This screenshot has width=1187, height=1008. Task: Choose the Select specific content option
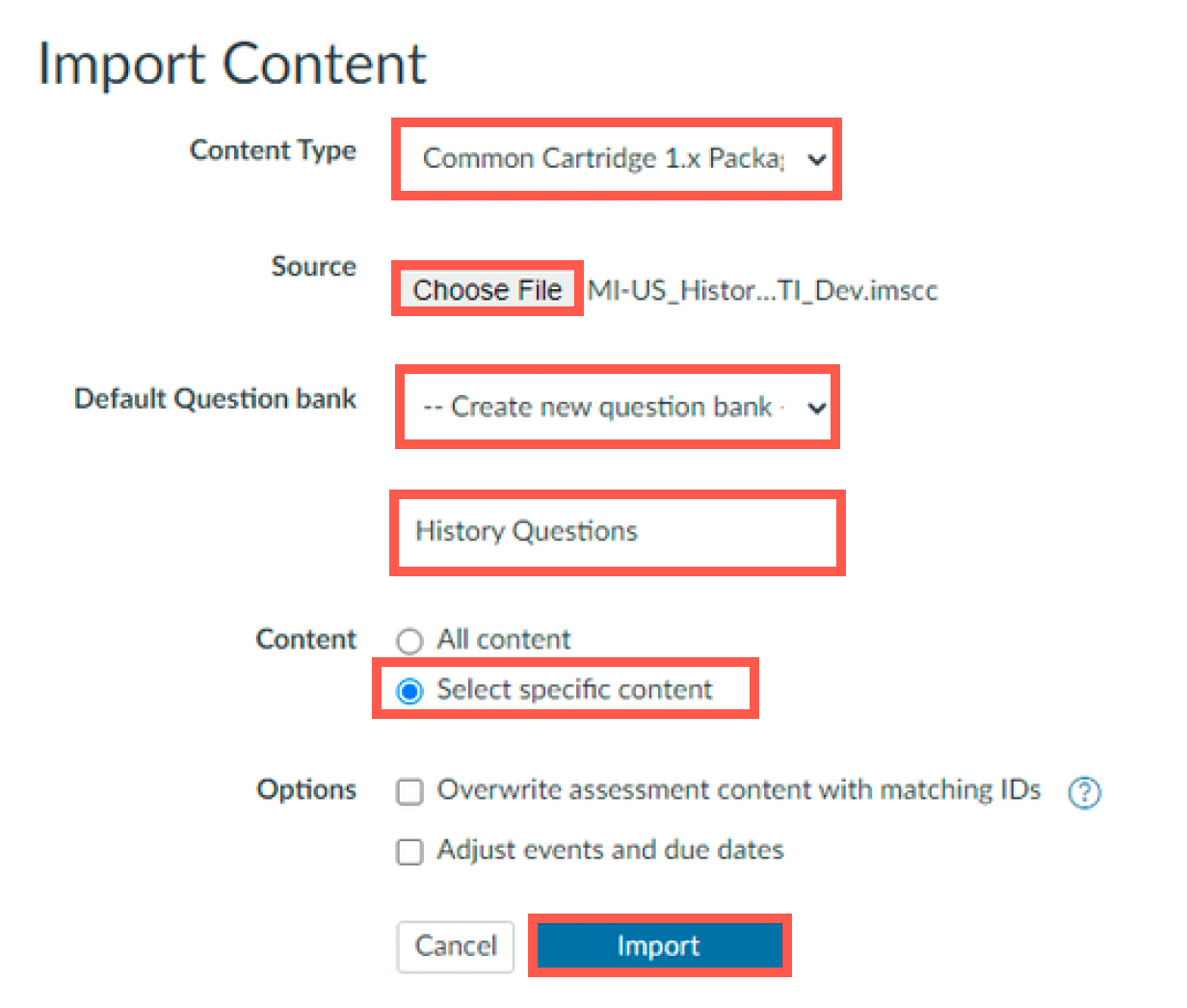(x=410, y=690)
